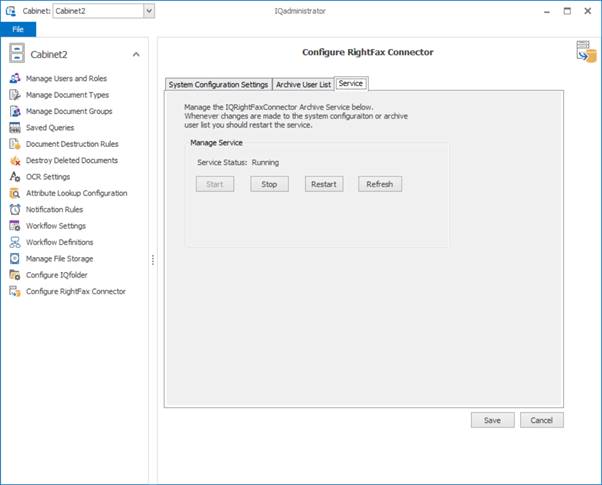Viewport: 602px width, 485px height.
Task: Save the RightFax Connector configuration
Action: 493,420
